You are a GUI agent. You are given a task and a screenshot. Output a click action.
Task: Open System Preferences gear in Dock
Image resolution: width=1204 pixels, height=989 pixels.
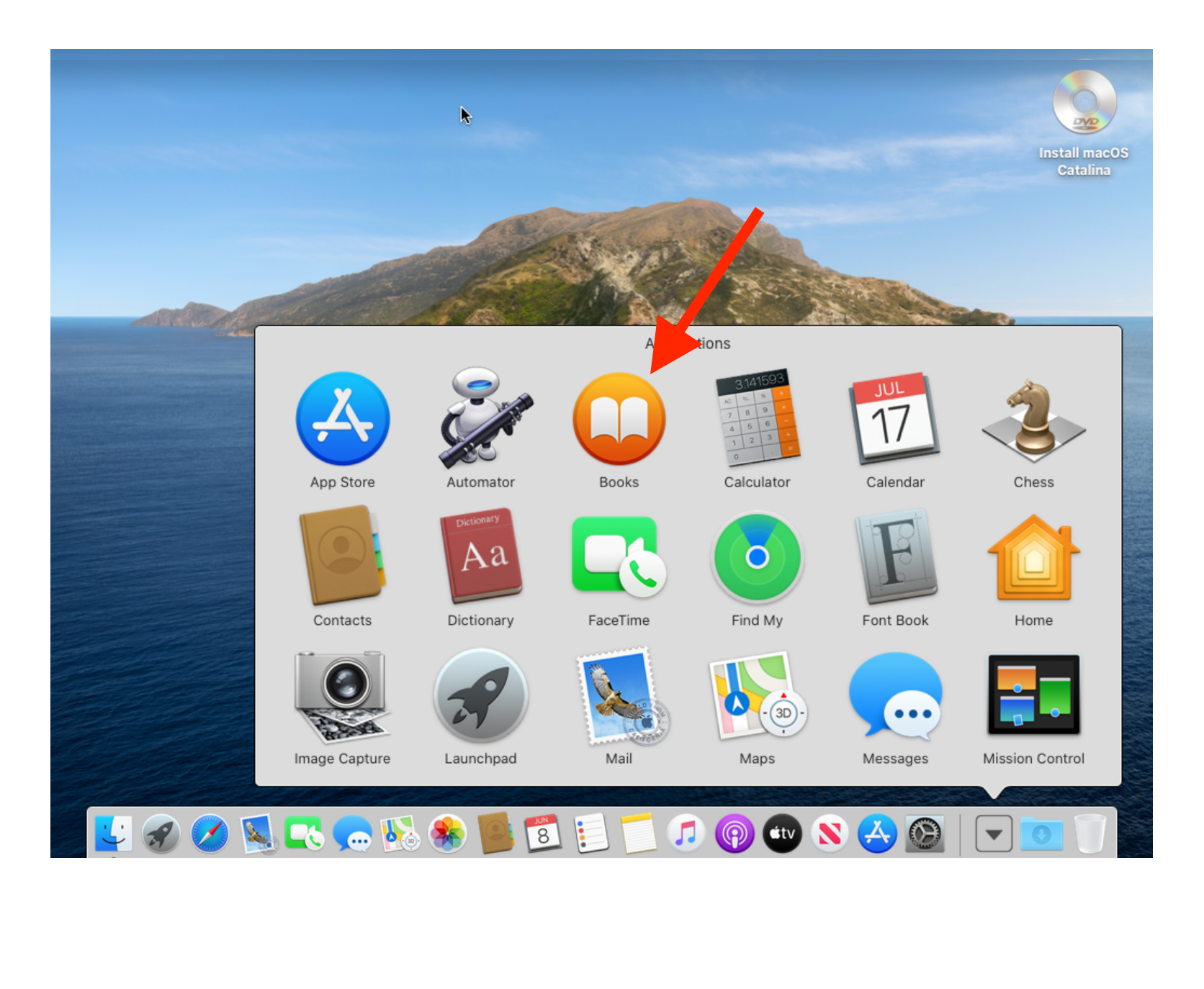(925, 834)
